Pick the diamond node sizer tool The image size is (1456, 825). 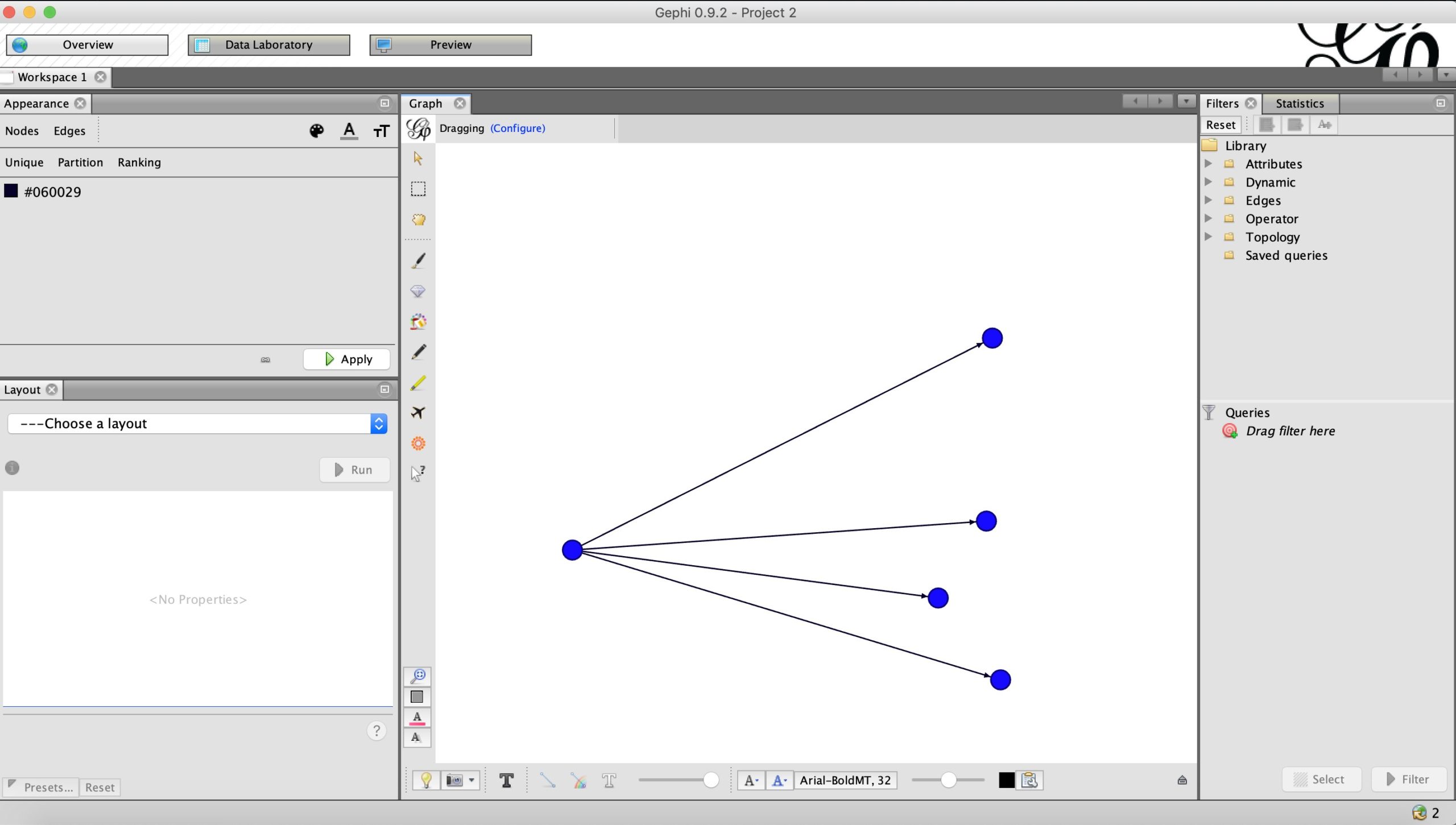pos(418,292)
